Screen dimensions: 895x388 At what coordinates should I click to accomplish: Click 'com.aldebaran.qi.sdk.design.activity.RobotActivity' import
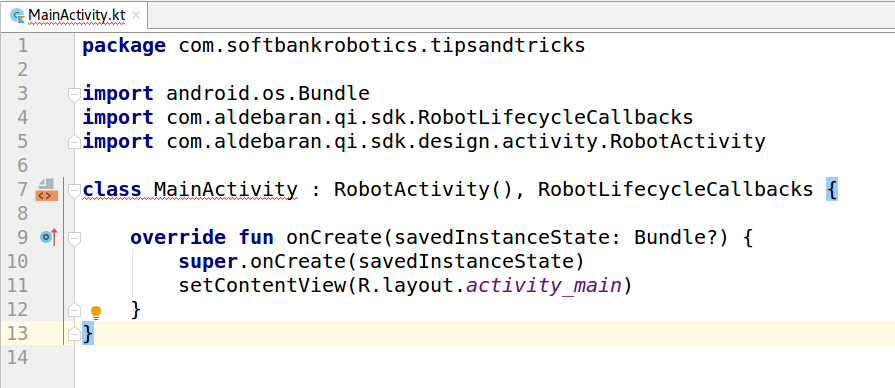click(x=466, y=142)
